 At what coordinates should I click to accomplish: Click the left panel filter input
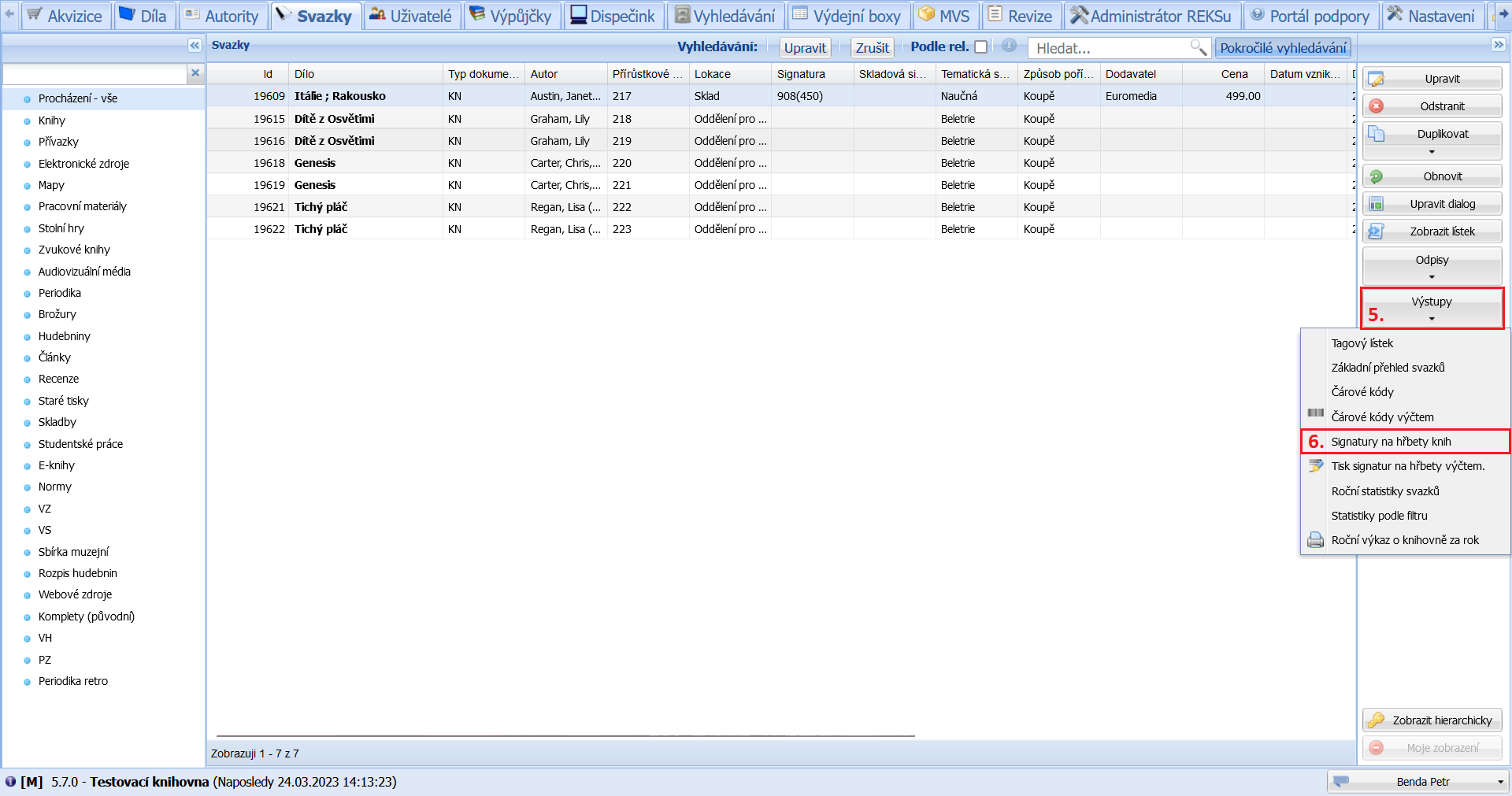pyautogui.click(x=94, y=74)
